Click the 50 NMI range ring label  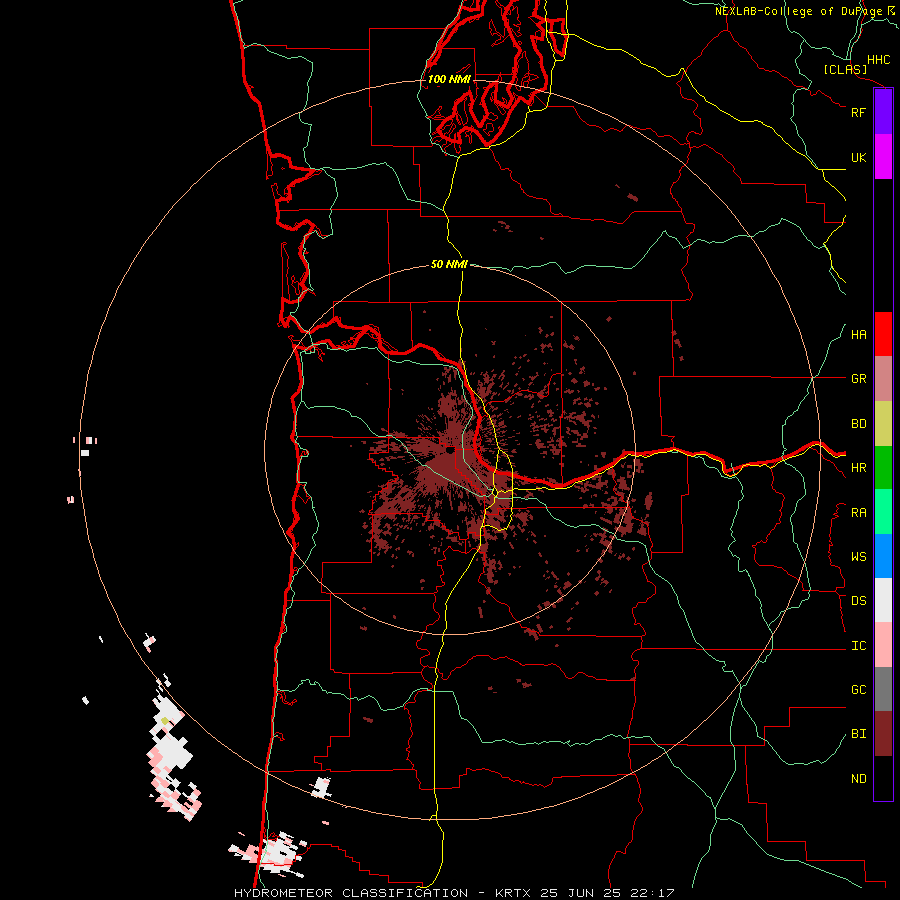449,264
